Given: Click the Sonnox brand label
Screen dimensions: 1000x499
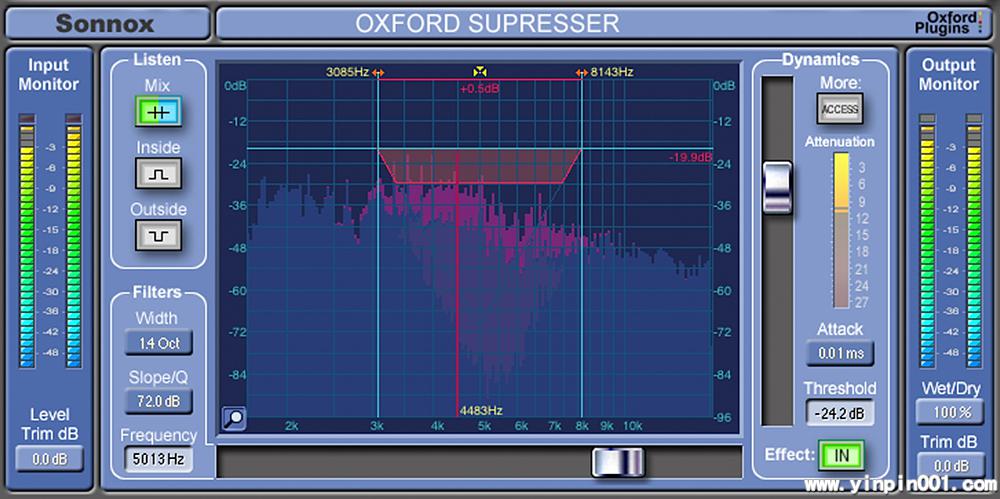Looking at the screenshot, I should [106, 23].
